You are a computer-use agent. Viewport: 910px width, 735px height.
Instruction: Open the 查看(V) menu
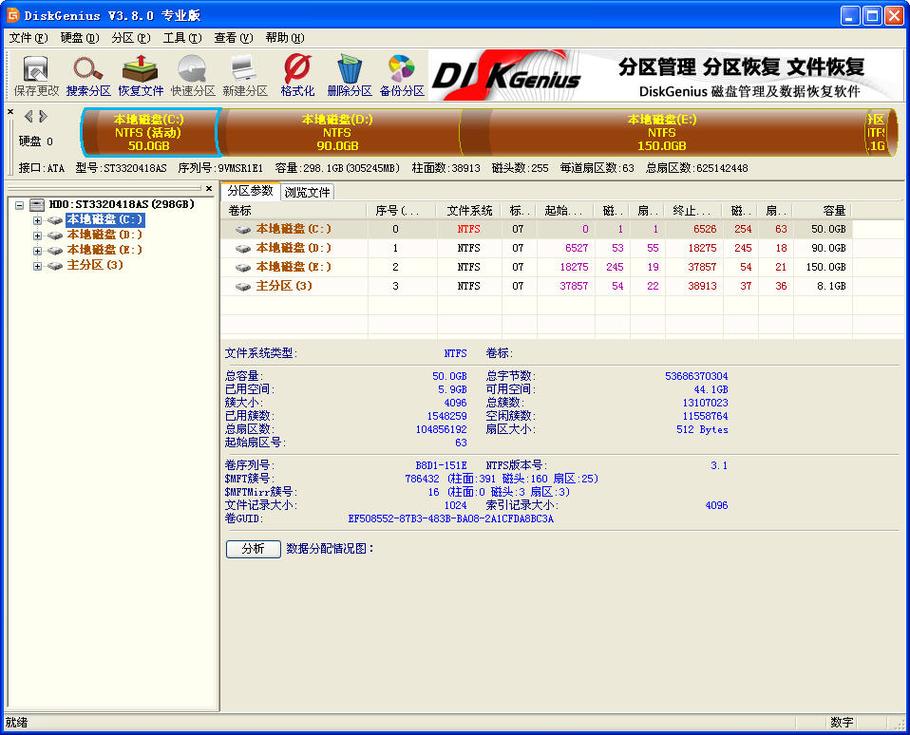coord(233,38)
